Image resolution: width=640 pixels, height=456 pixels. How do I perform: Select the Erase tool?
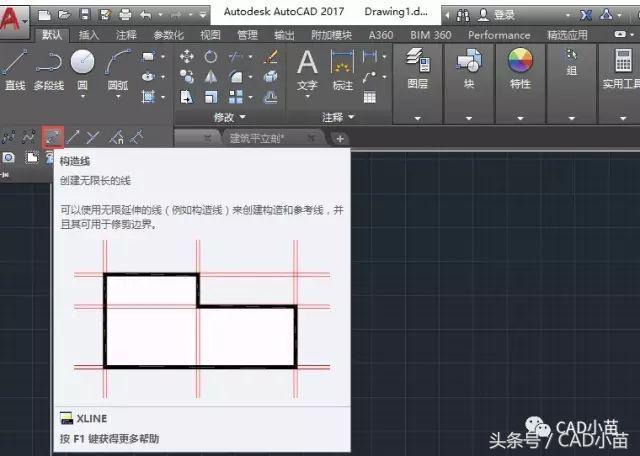[x=271, y=56]
